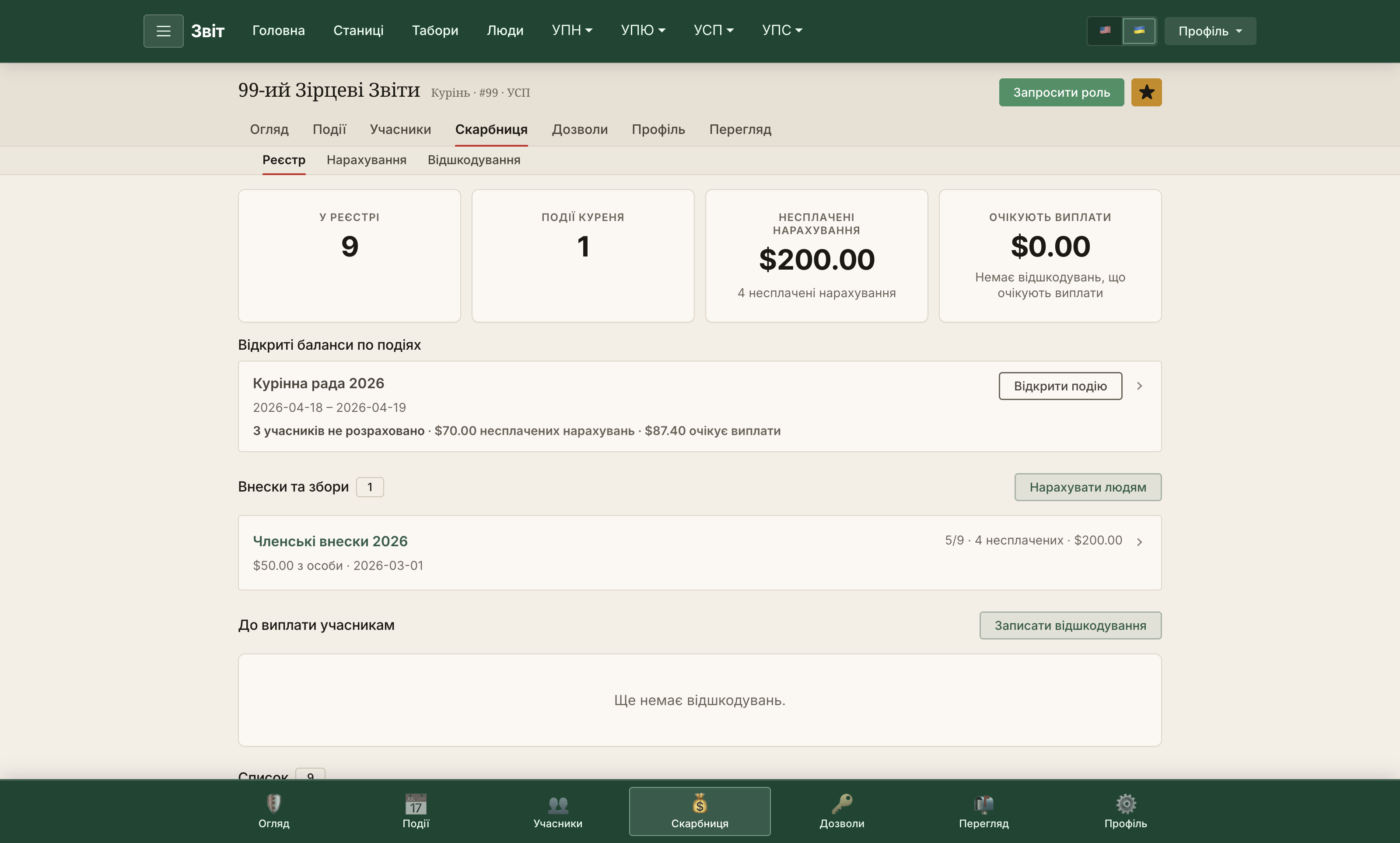The width and height of the screenshot is (1400, 843).
Task: Select the Скарбниця tab under the title
Action: click(x=491, y=129)
